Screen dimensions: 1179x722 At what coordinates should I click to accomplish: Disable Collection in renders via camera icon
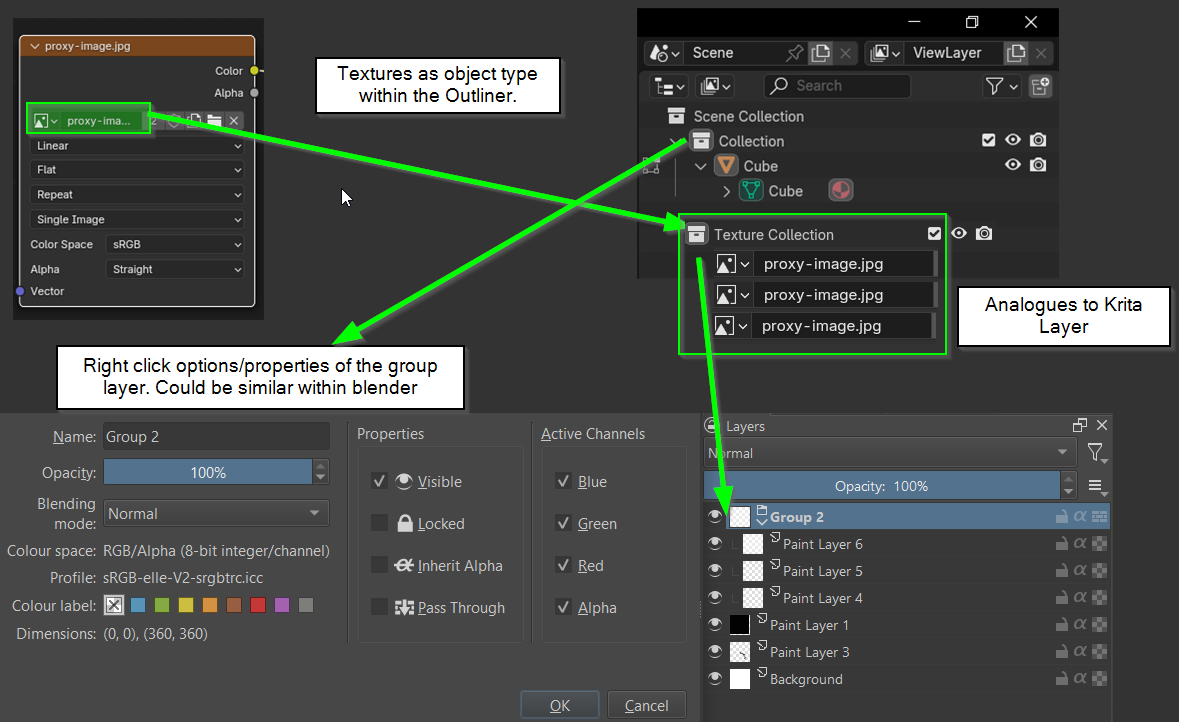click(1038, 140)
